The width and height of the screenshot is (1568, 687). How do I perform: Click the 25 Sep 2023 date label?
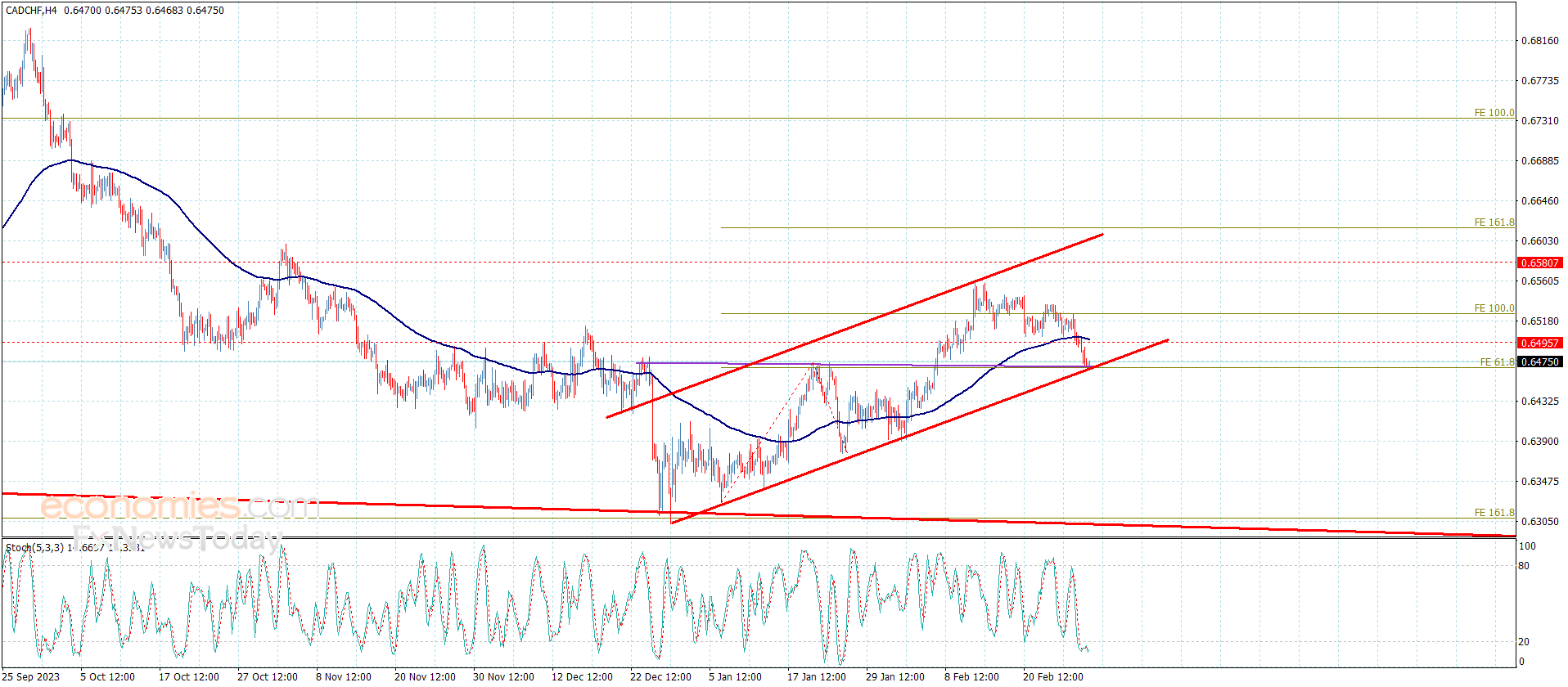(31, 676)
